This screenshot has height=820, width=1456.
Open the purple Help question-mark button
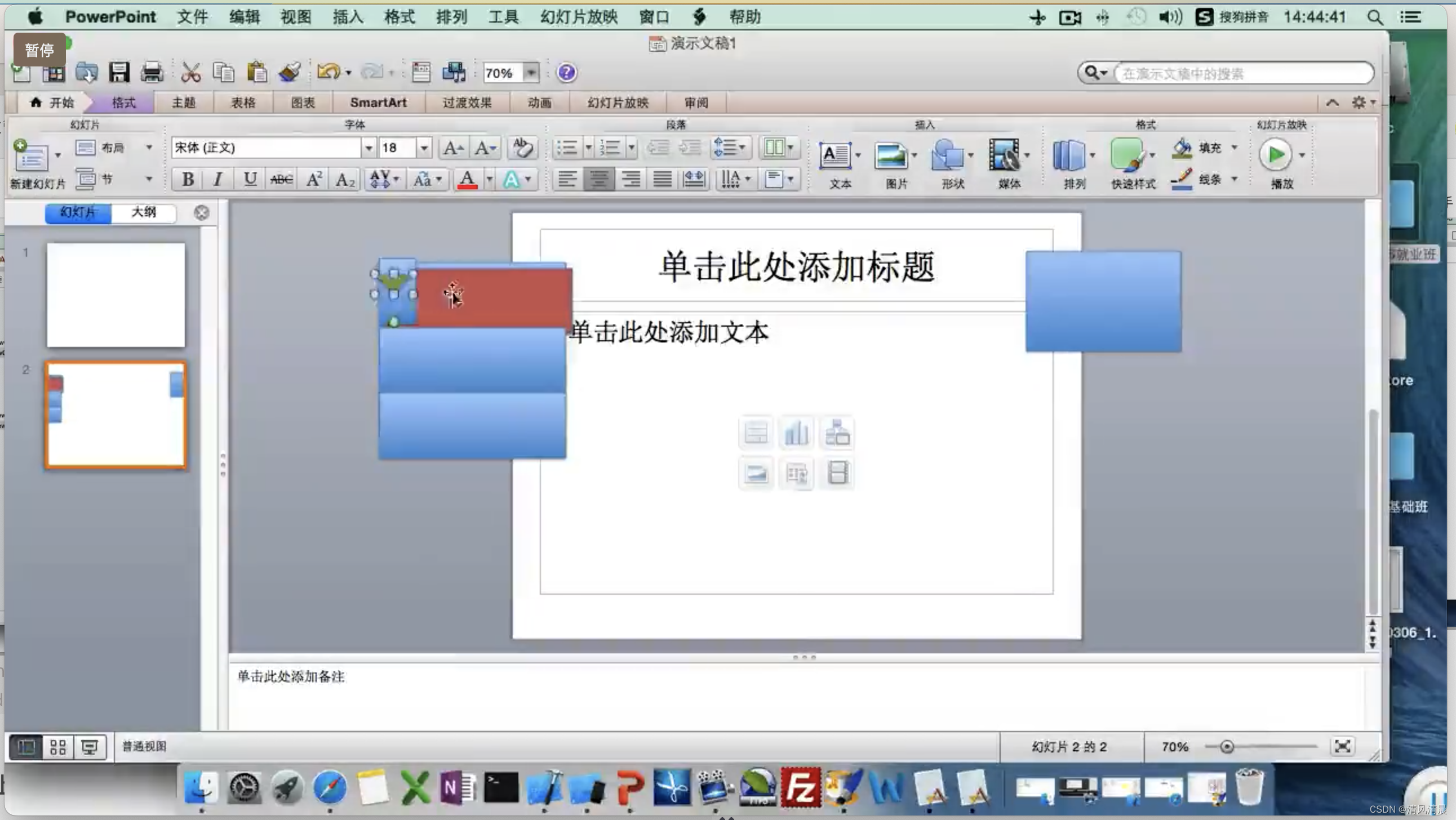[566, 72]
